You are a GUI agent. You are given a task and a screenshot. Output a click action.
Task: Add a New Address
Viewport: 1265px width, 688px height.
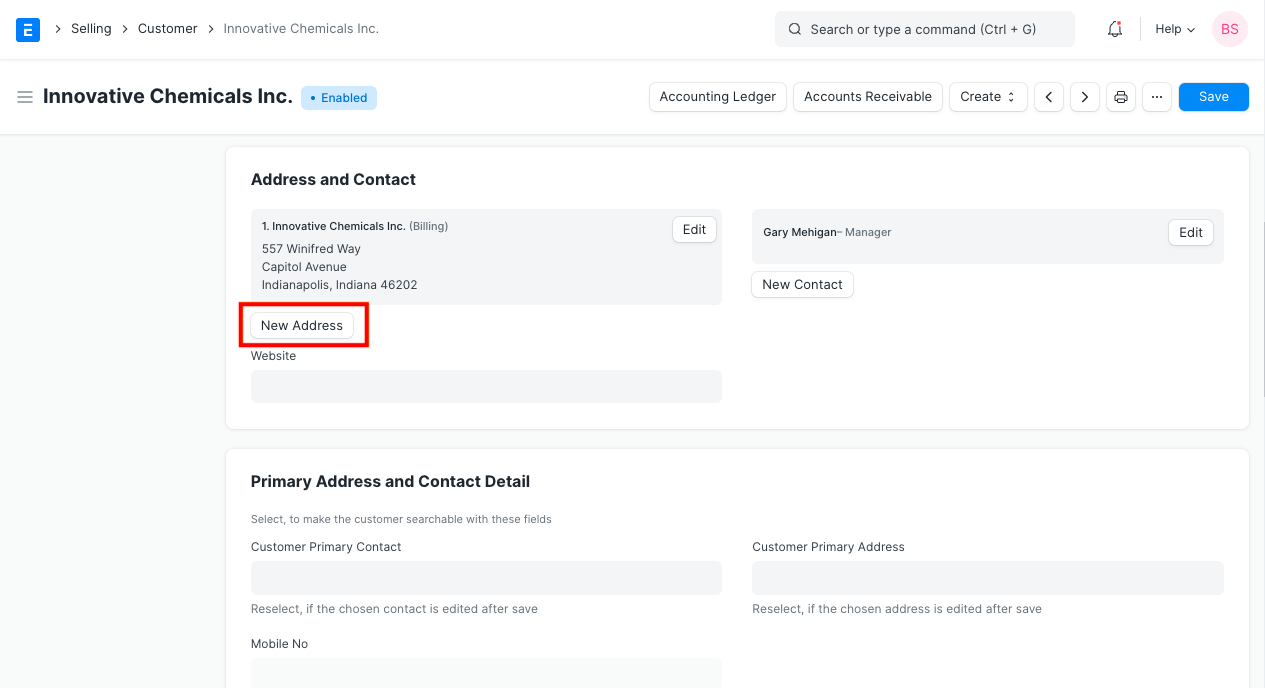tap(303, 325)
